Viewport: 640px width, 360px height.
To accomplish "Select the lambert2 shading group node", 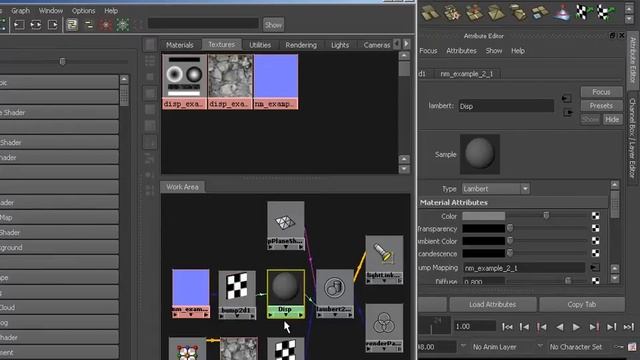I will 335,294.
